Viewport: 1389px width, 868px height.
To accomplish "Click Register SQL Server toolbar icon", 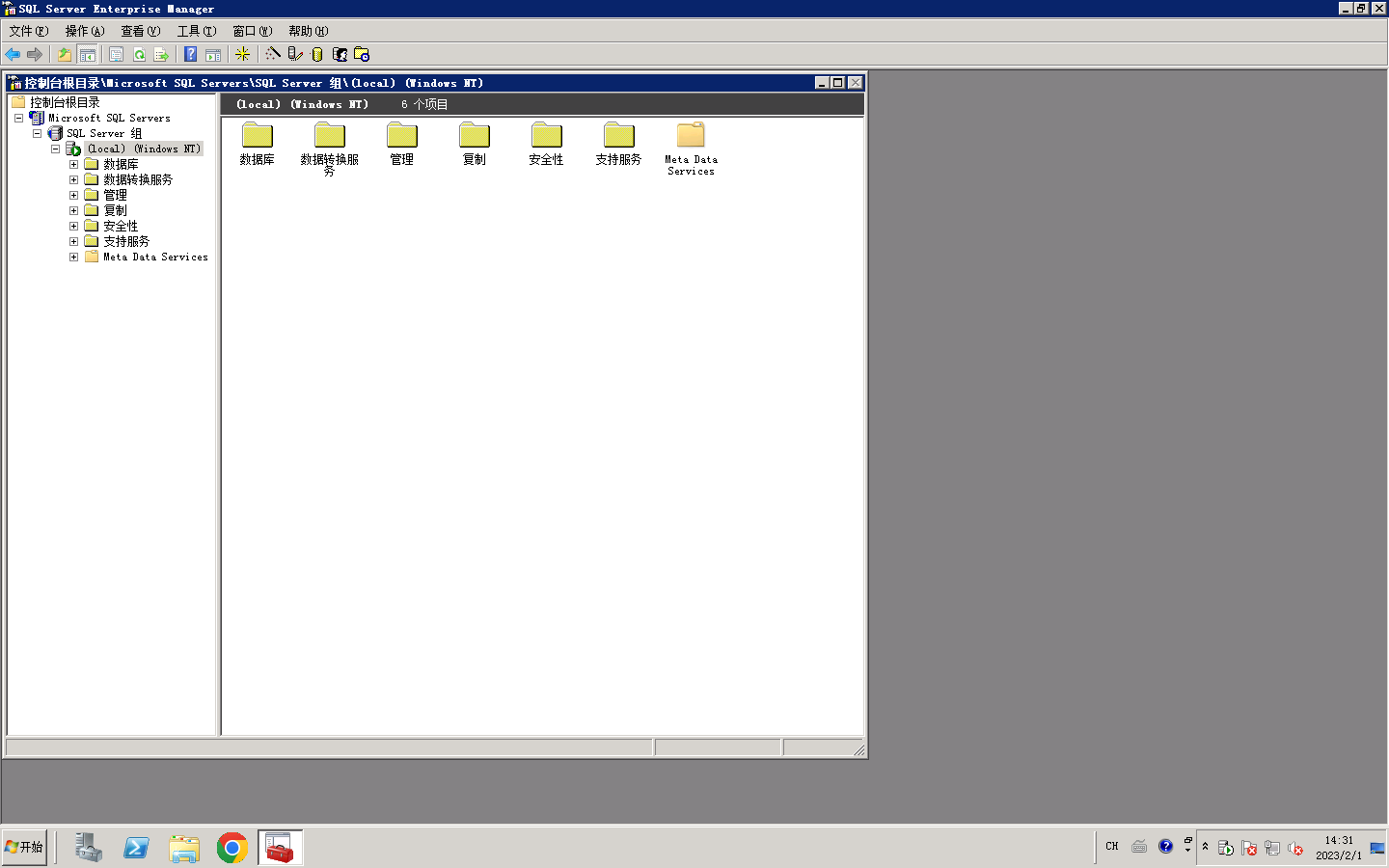I will 295,55.
